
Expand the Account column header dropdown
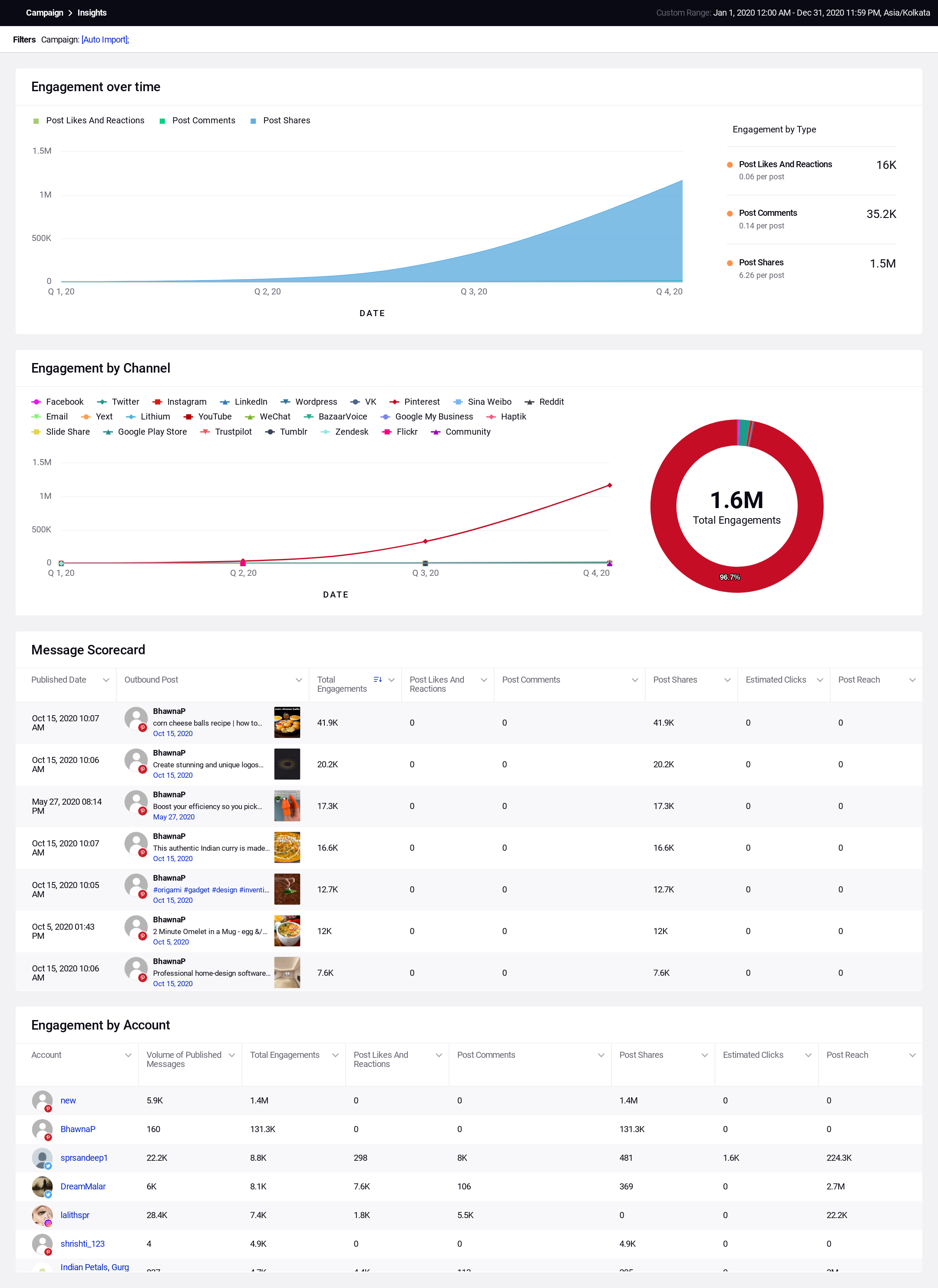[x=128, y=1055]
